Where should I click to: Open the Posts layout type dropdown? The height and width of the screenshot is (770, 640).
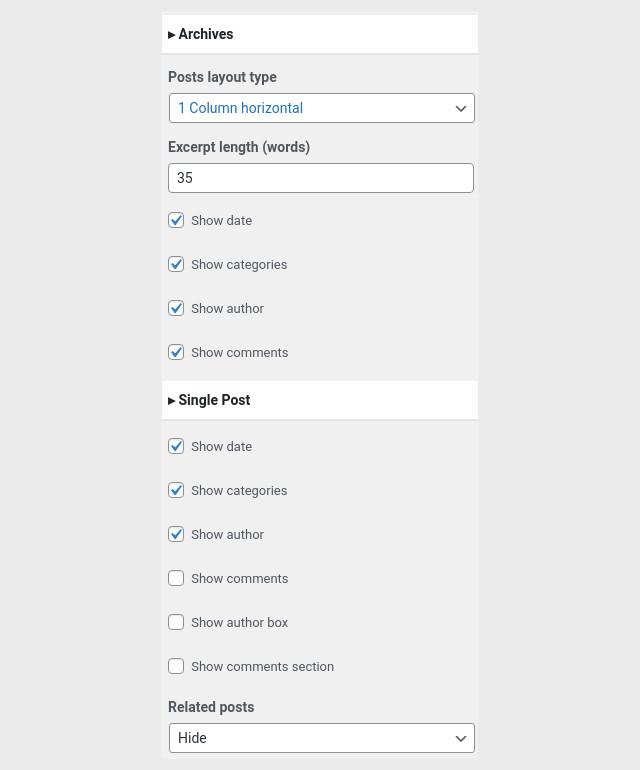click(x=322, y=108)
